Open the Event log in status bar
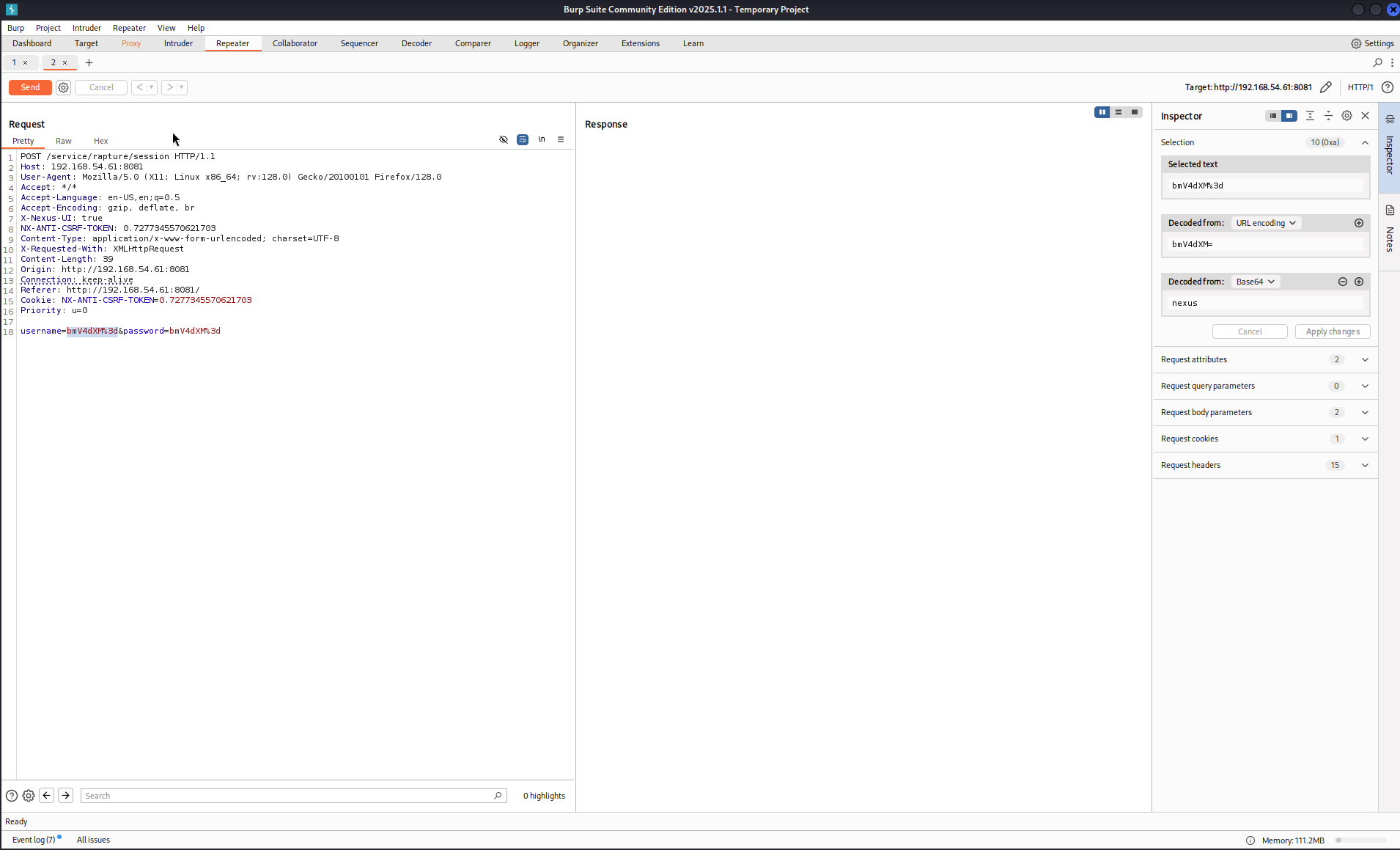 point(34,840)
